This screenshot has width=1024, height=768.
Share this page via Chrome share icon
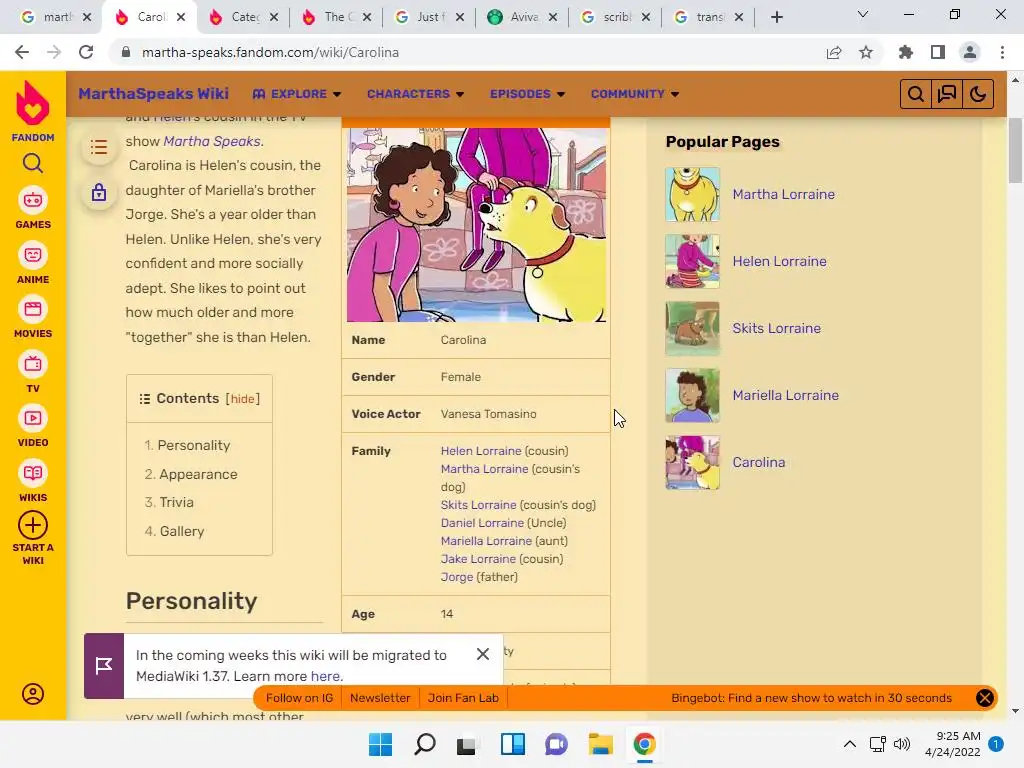[x=834, y=52]
